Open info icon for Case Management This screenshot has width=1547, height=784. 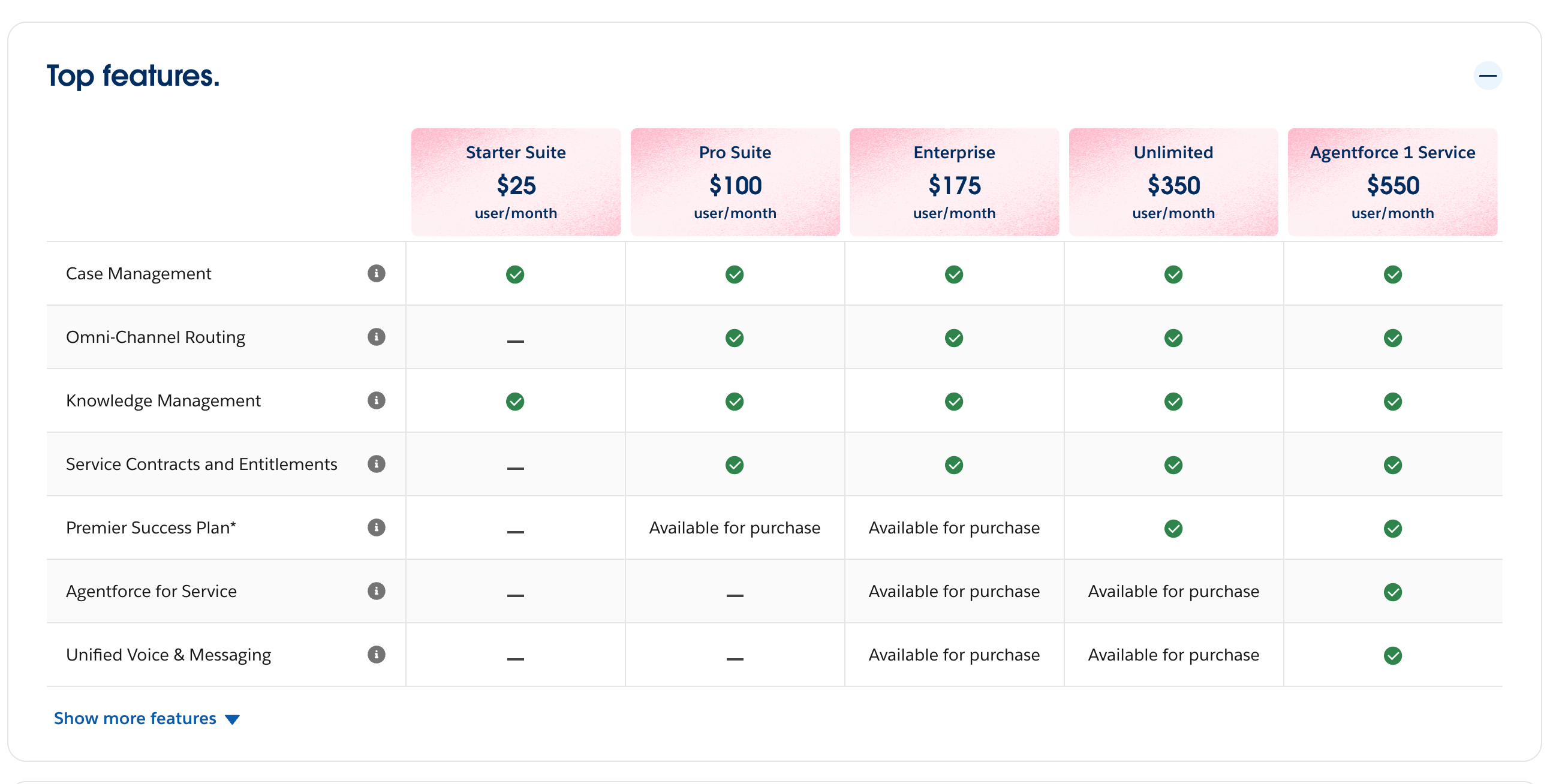tap(376, 274)
